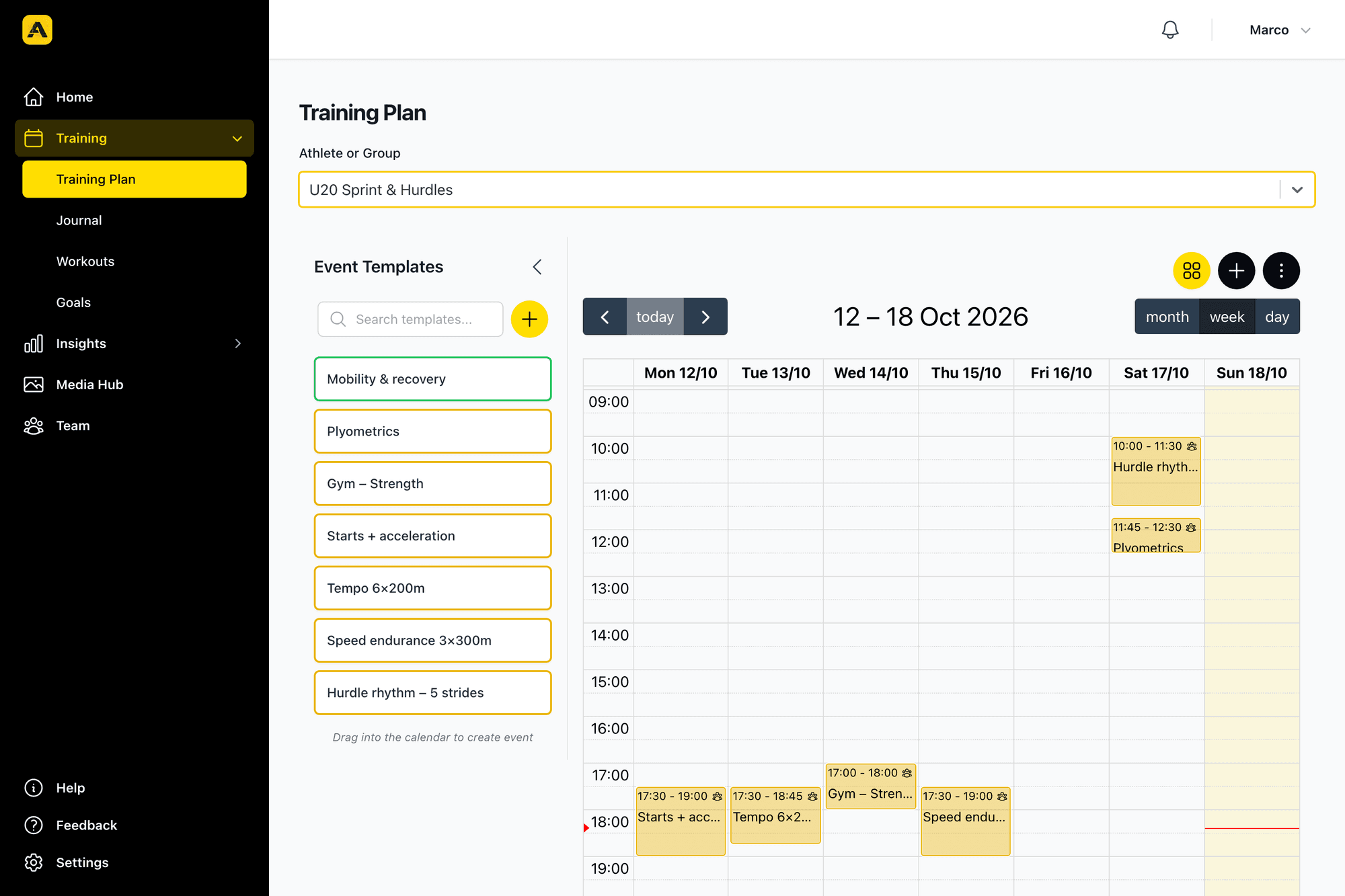Image resolution: width=1345 pixels, height=896 pixels.
Task: Open the notifications bell
Action: click(1170, 30)
